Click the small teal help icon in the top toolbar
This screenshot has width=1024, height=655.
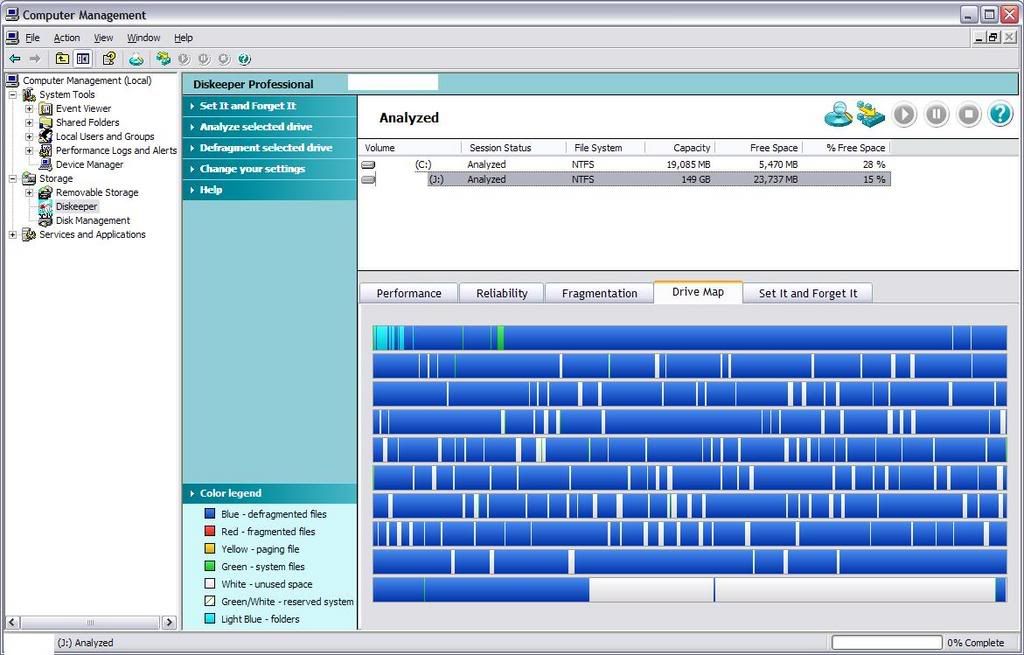(244, 59)
